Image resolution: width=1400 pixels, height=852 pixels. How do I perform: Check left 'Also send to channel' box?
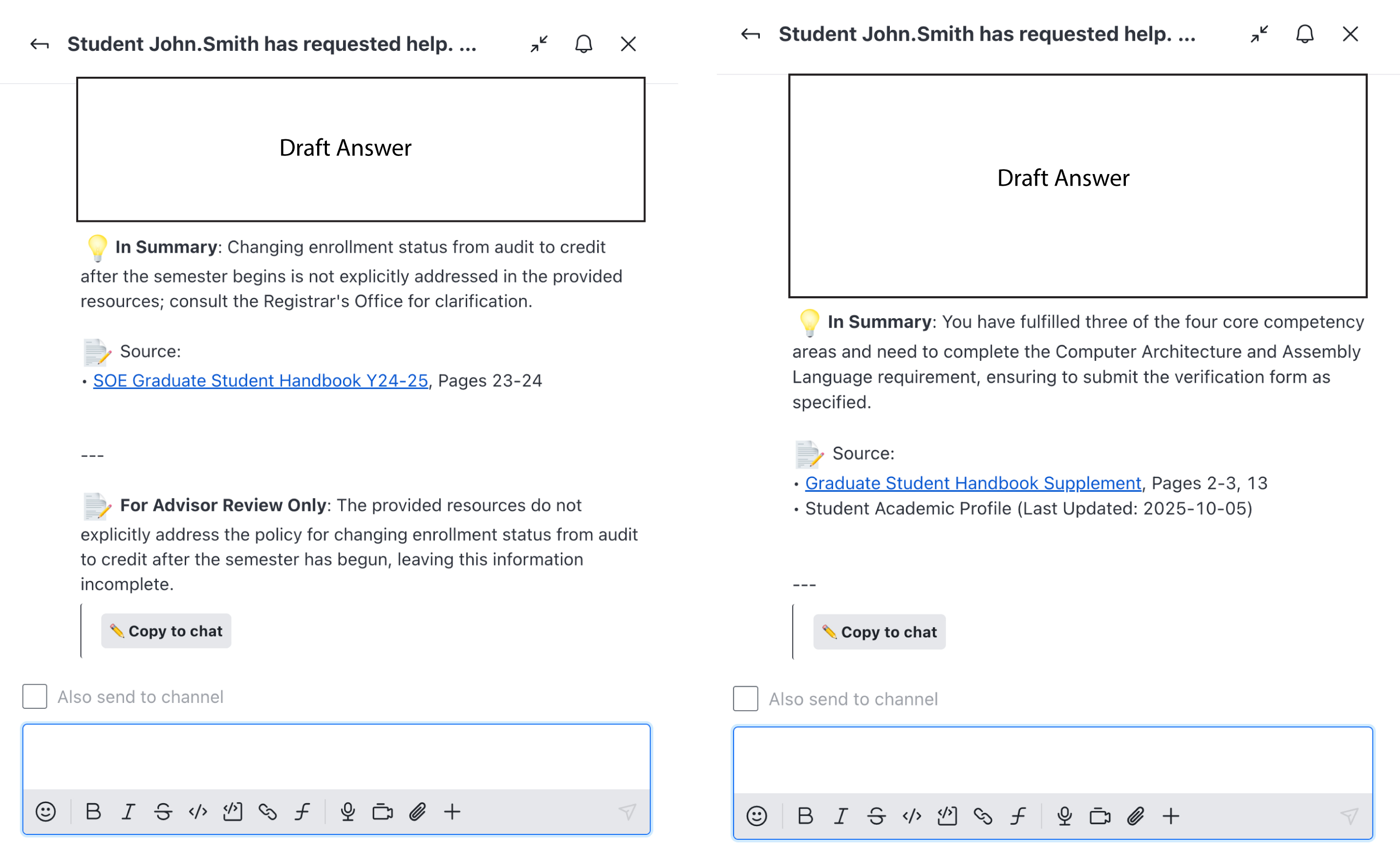click(35, 696)
